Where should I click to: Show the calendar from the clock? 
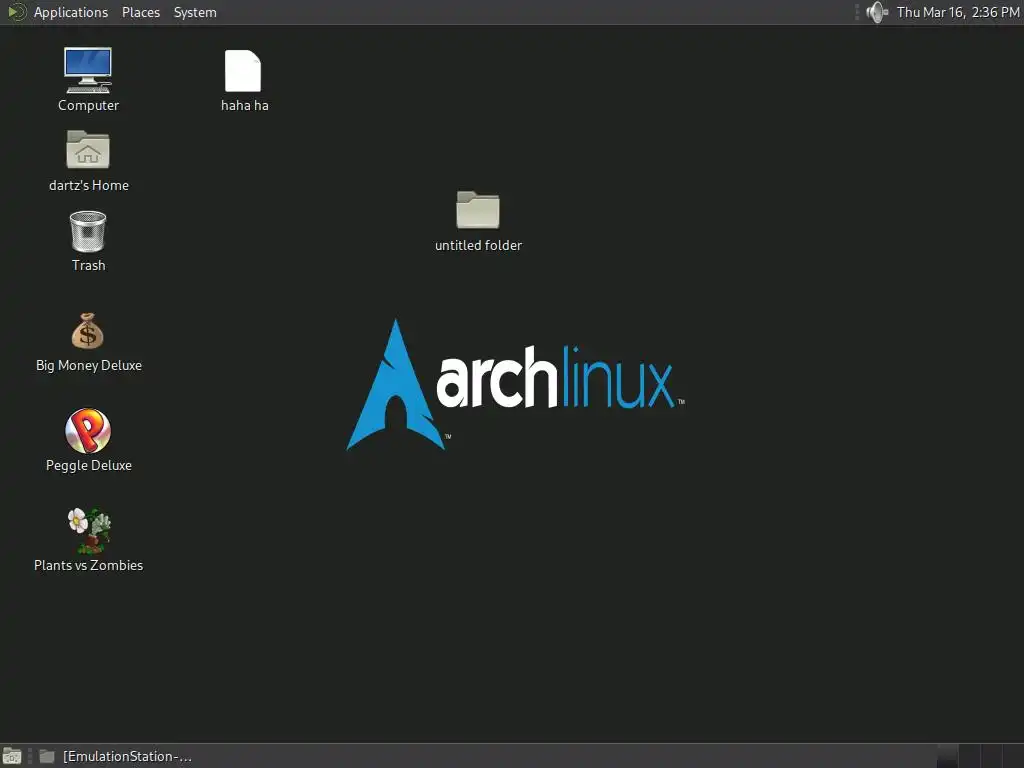tap(957, 12)
